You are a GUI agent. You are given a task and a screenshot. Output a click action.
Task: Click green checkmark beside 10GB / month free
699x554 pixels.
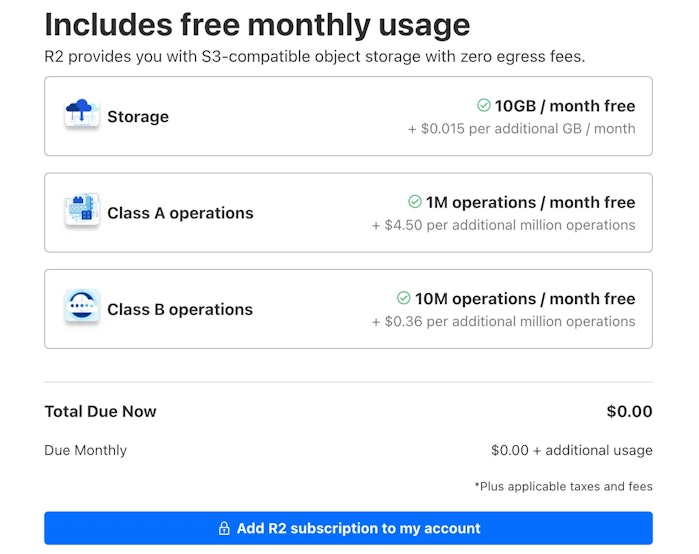(484, 105)
